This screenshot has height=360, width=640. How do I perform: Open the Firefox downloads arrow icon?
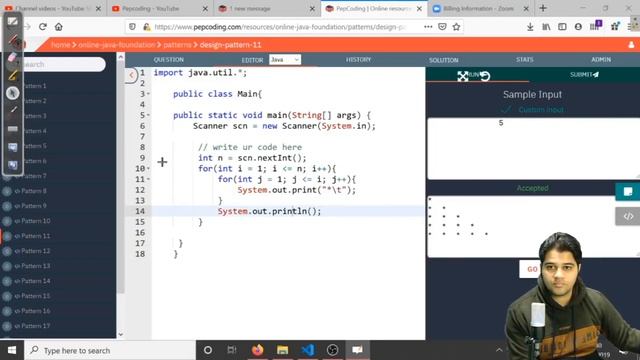tap(530, 27)
